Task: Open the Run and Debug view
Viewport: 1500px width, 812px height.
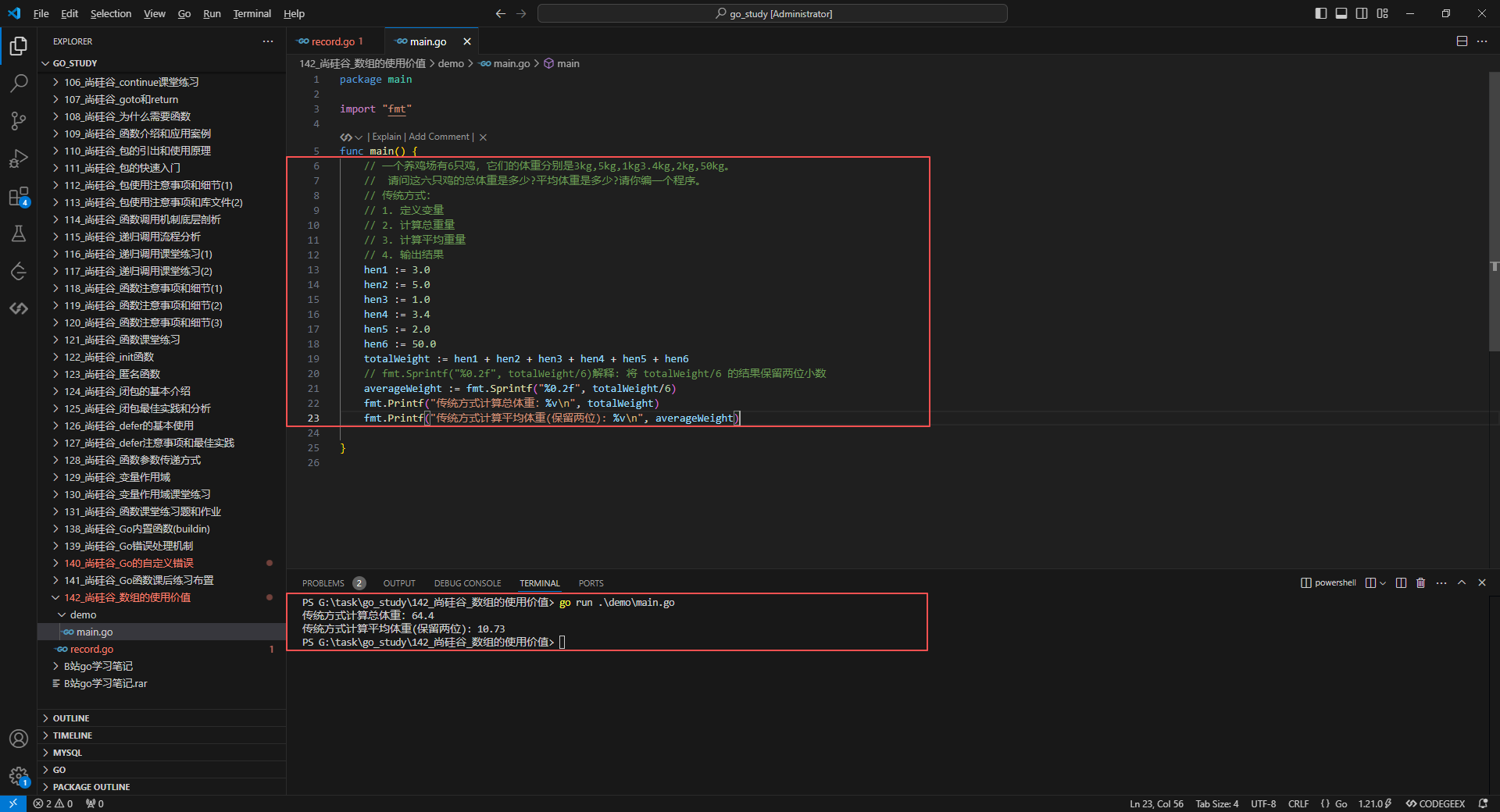Action: pos(19,158)
